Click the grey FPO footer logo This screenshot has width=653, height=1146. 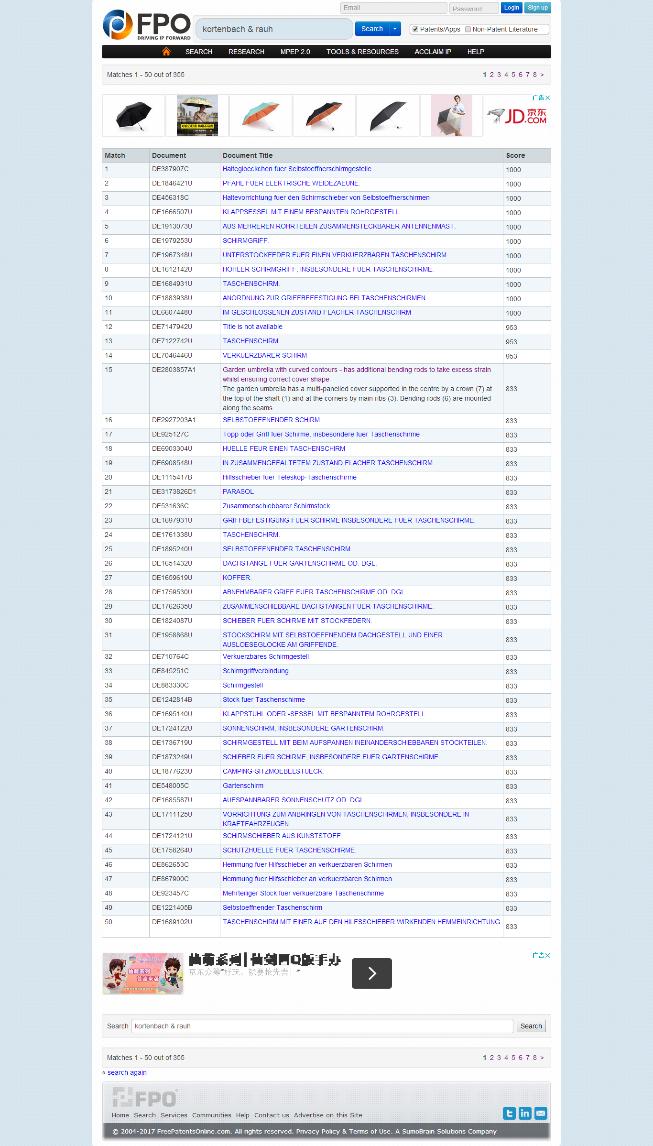145,1098
